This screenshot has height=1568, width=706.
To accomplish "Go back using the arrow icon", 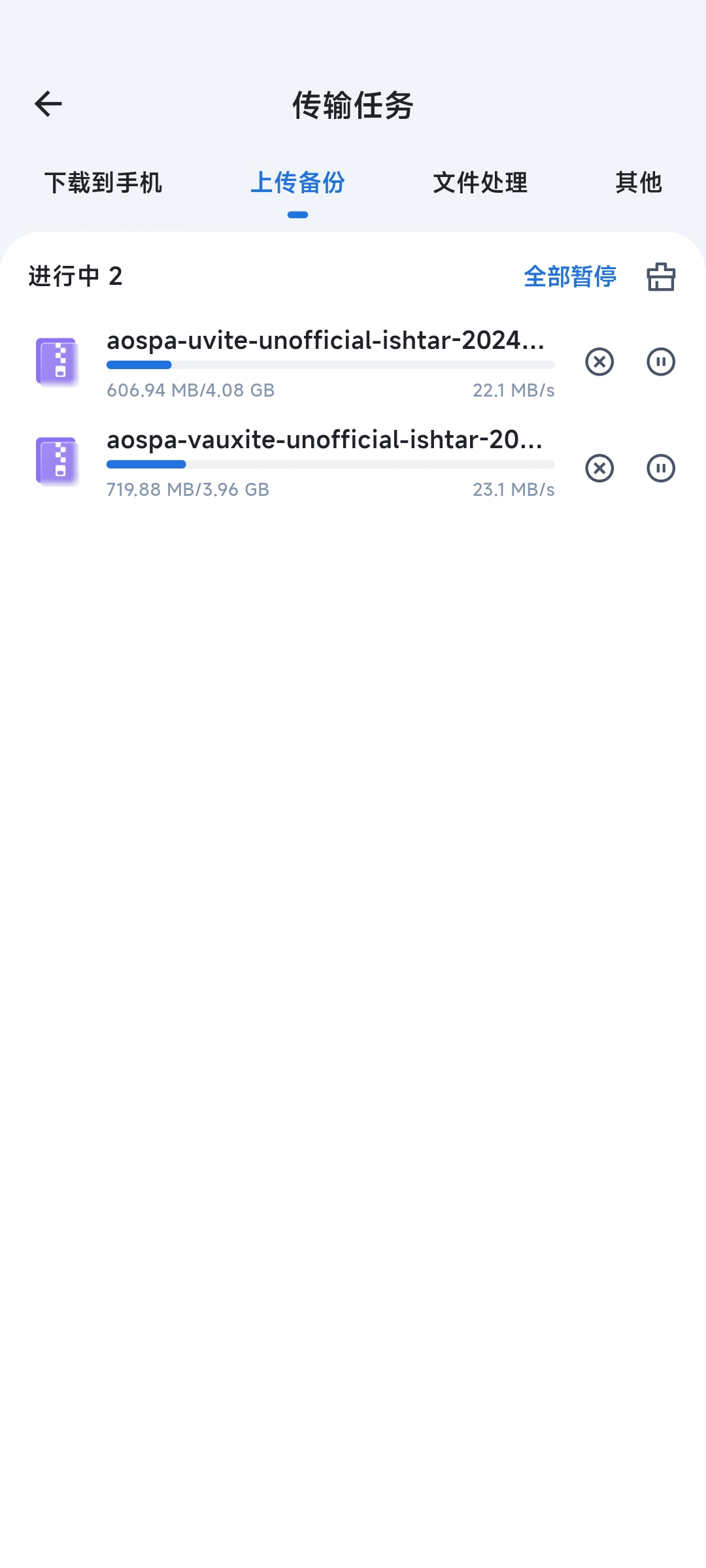I will 48,104.
